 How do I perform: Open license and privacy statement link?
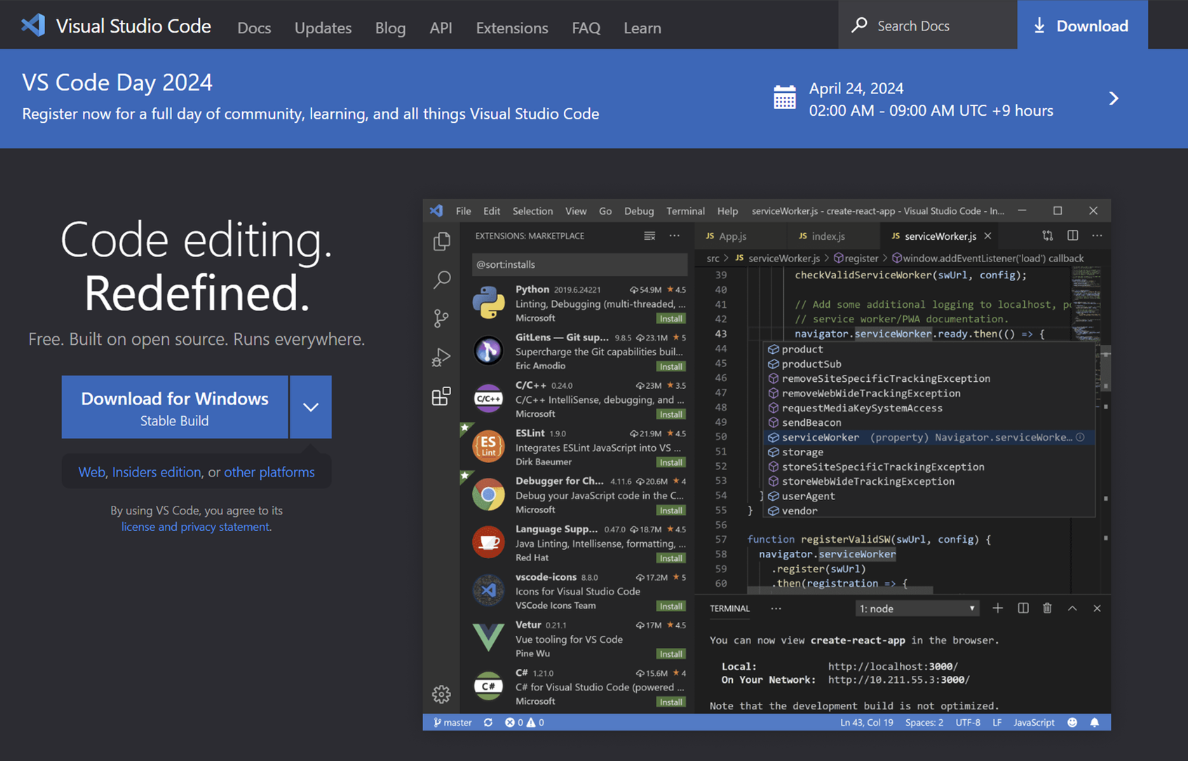pyautogui.click(x=195, y=527)
